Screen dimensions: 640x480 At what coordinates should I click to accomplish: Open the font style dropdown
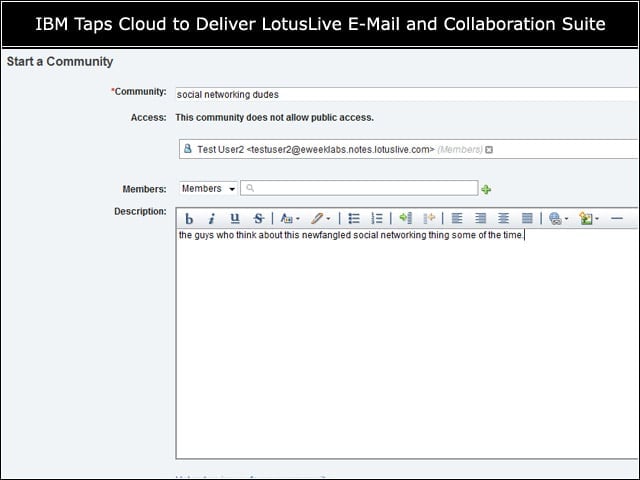[x=290, y=219]
